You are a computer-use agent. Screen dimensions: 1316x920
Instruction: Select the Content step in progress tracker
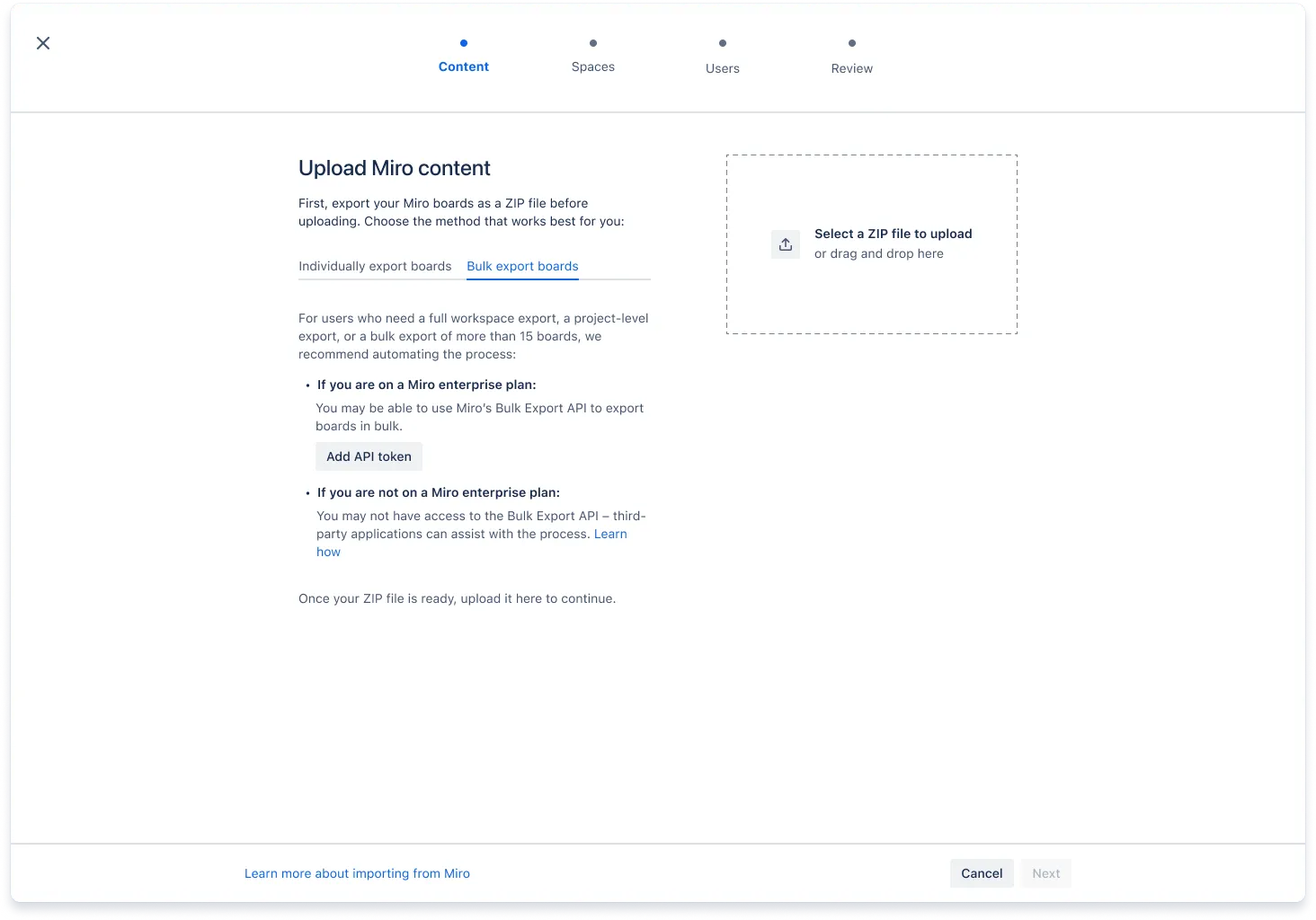click(x=464, y=66)
